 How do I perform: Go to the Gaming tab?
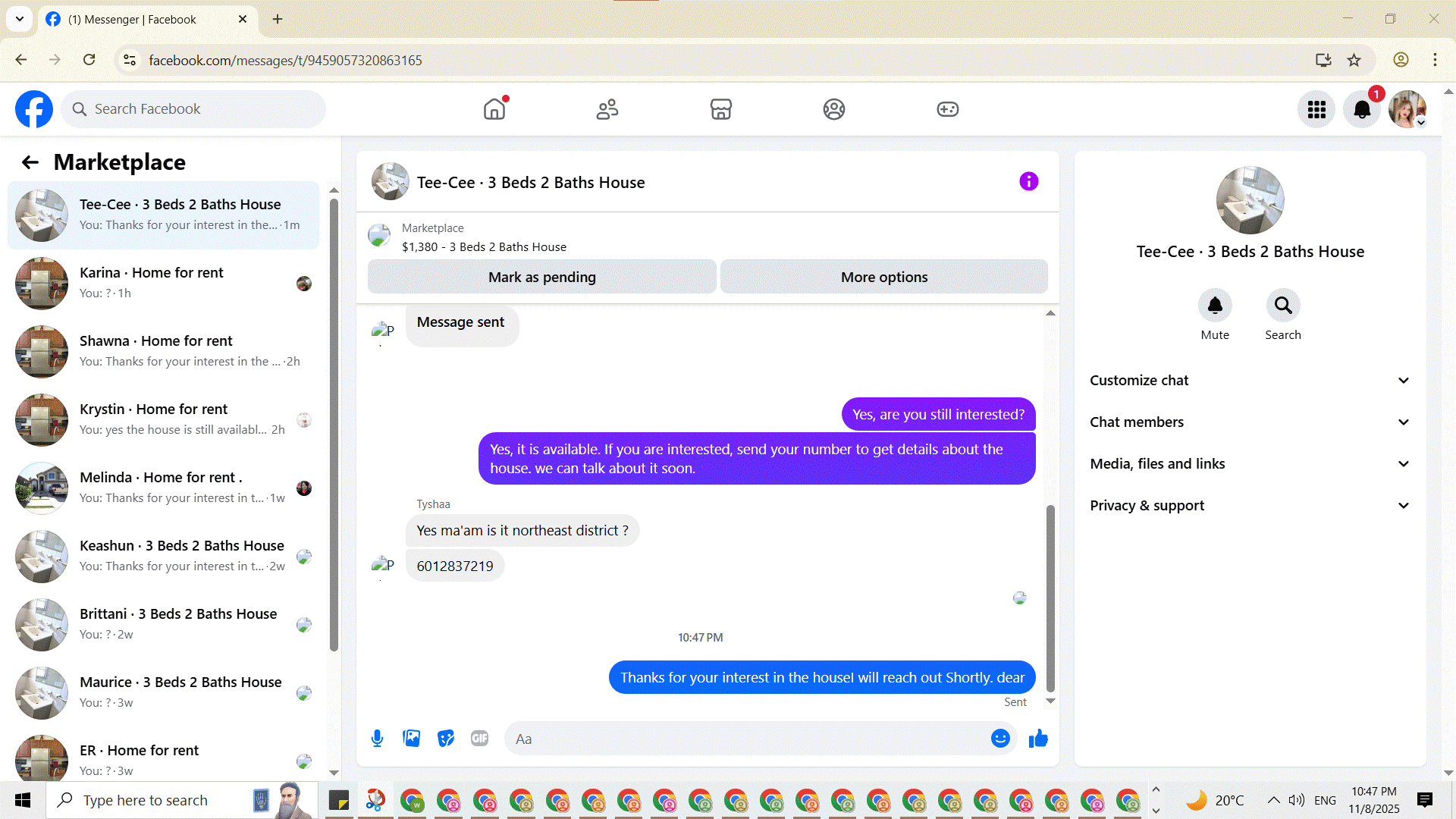(947, 109)
